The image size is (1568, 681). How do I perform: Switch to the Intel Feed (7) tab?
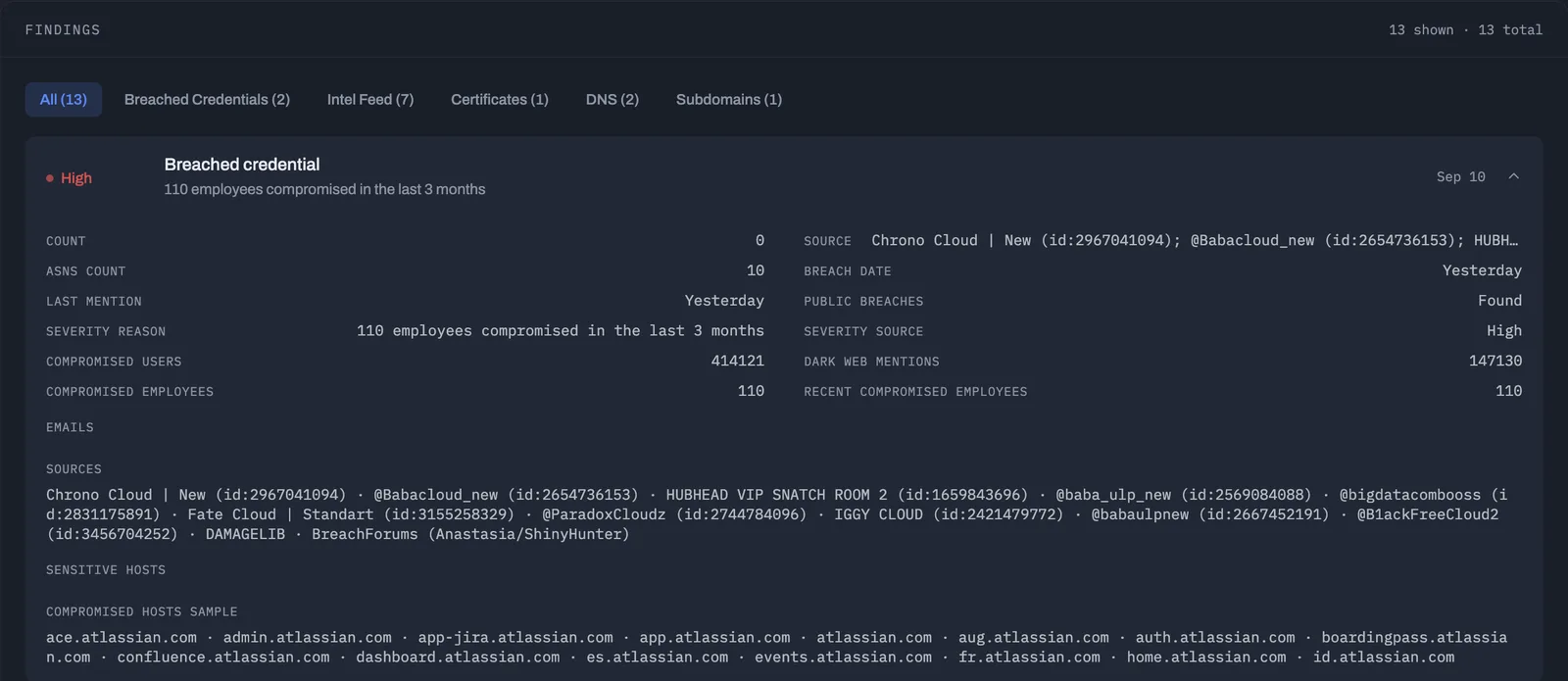pos(370,99)
